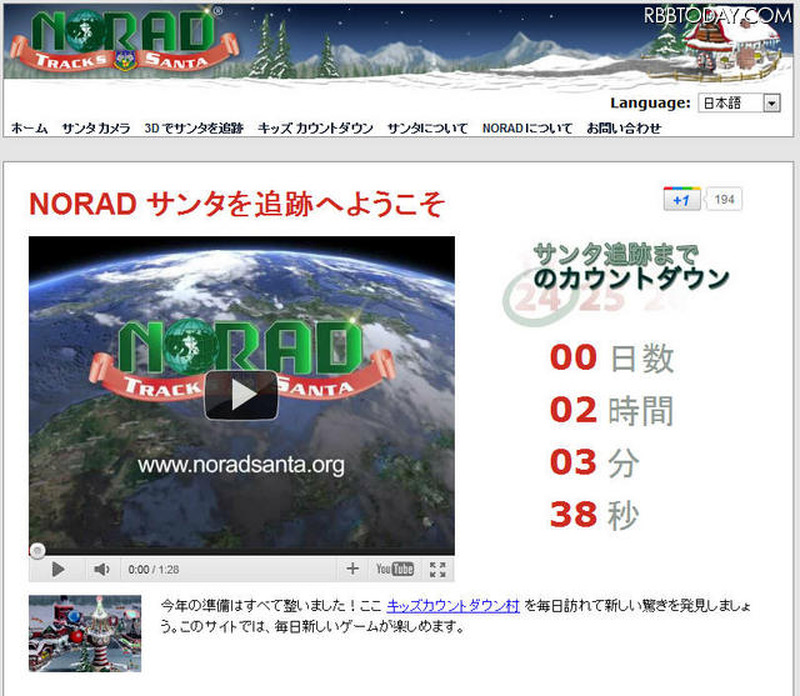Screen dimensions: 800x696
Task: Select 3D でサンタを追跡 in the navigation
Action: click(x=194, y=128)
